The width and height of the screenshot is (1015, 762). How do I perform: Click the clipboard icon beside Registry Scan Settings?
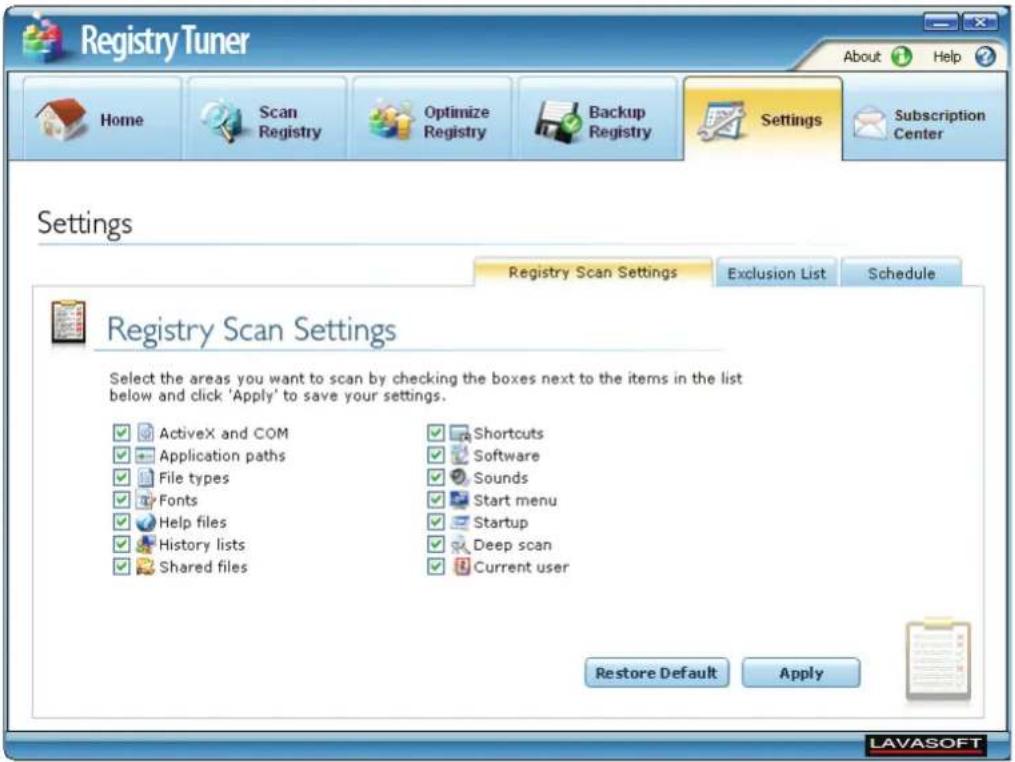point(68,322)
